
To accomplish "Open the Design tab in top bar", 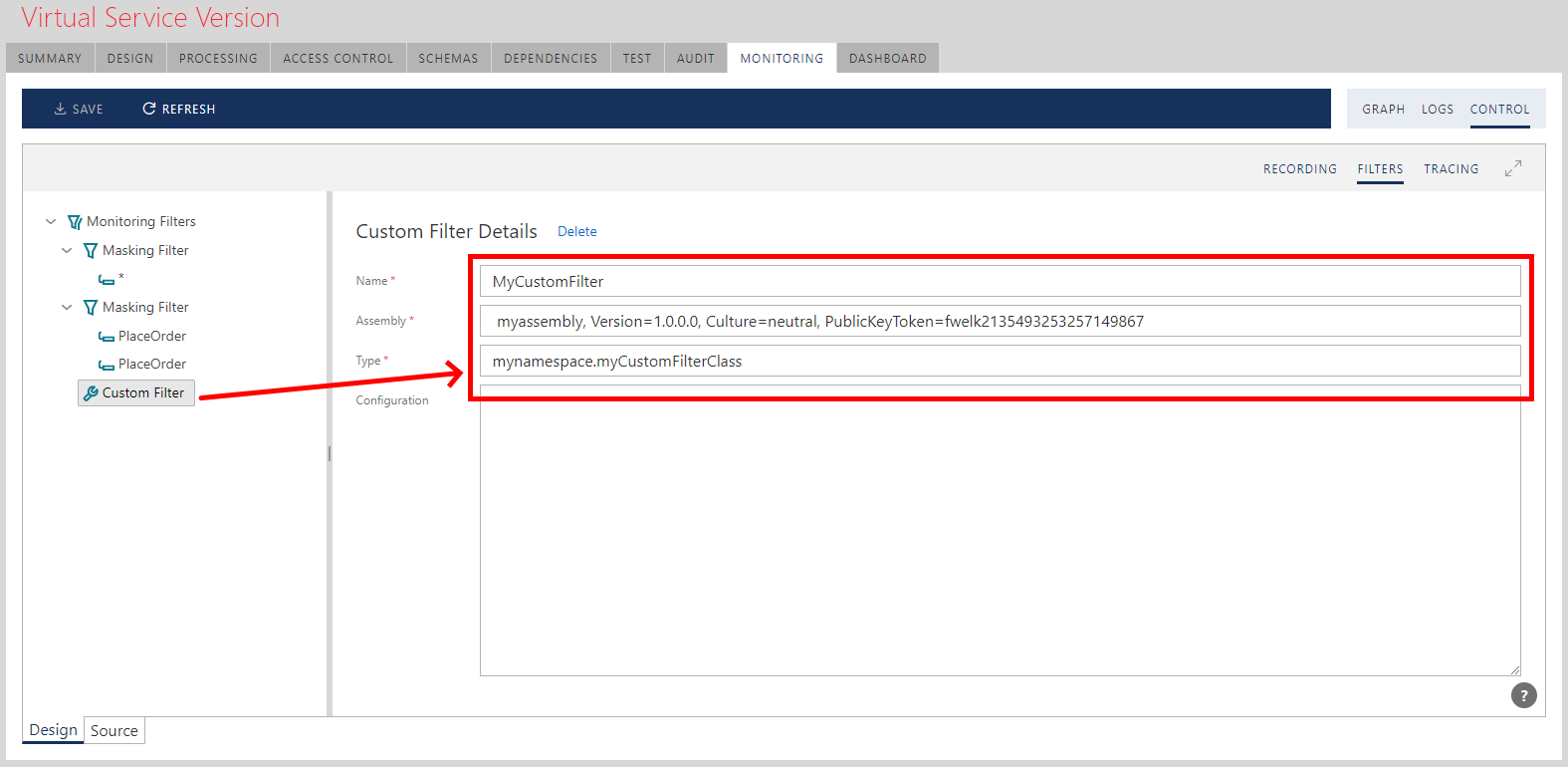I will pos(130,59).
